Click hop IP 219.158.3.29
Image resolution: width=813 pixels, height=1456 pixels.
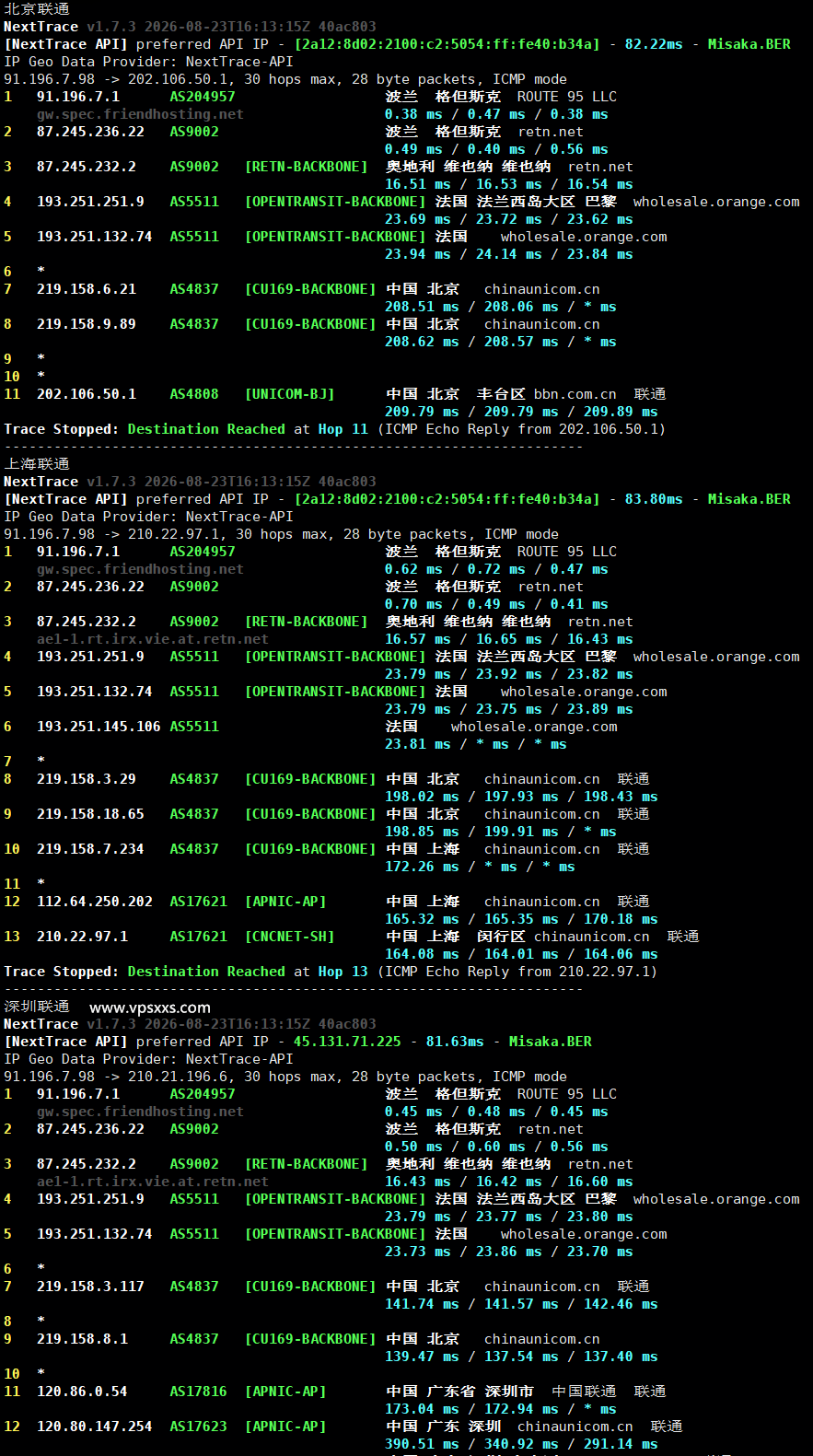point(87,779)
